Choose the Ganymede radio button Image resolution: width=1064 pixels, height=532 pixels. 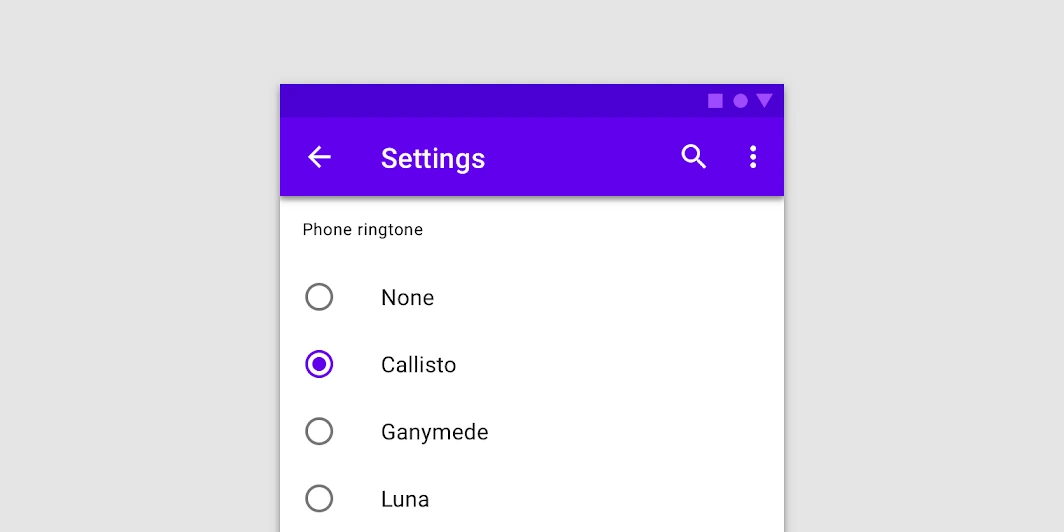[x=319, y=431]
